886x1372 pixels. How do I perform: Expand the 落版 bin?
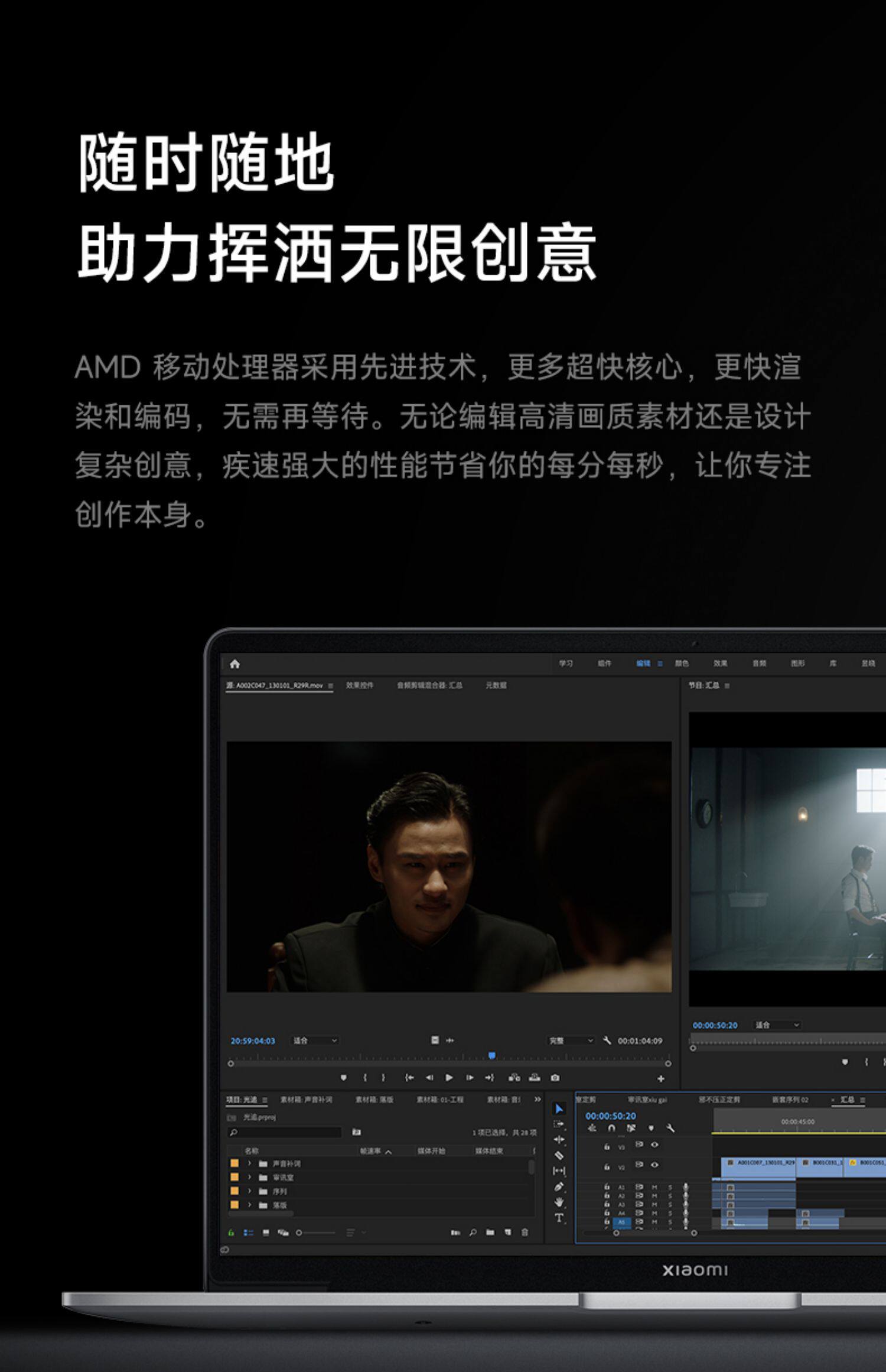[x=249, y=1205]
